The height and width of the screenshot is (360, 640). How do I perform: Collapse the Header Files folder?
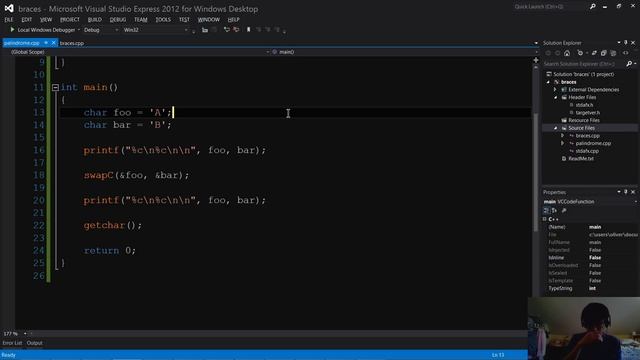[556, 98]
